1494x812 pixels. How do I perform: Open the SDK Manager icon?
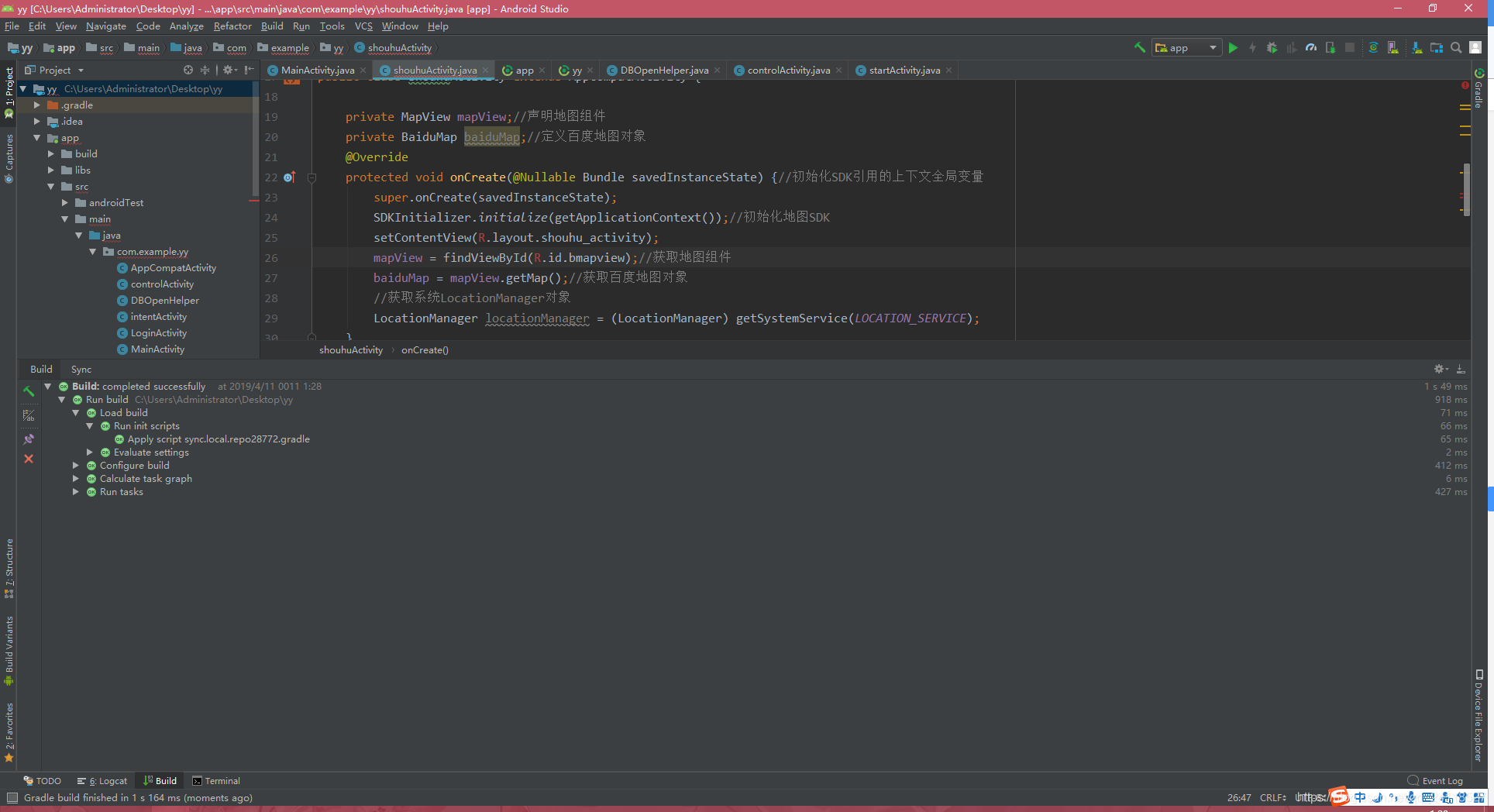(1417, 47)
